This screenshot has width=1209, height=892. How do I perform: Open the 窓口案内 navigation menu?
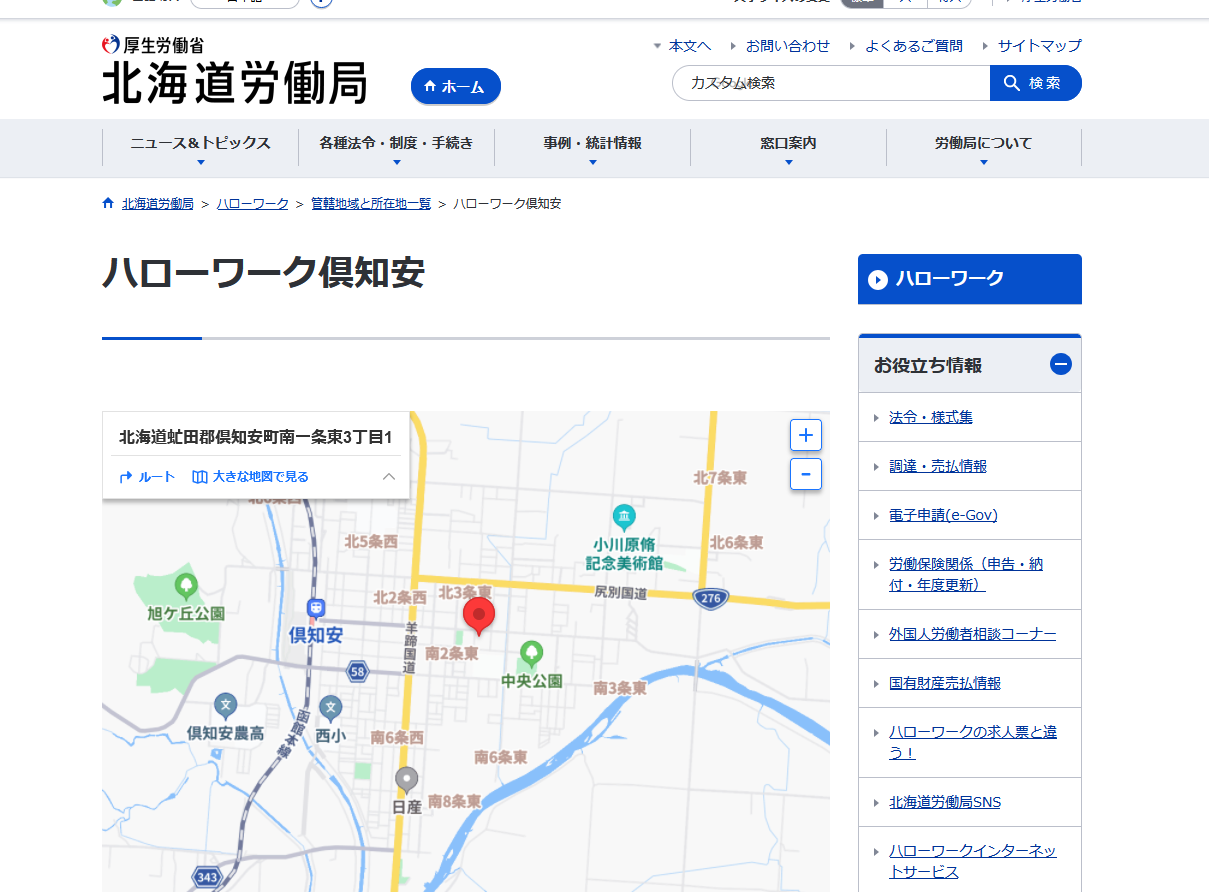click(x=788, y=148)
